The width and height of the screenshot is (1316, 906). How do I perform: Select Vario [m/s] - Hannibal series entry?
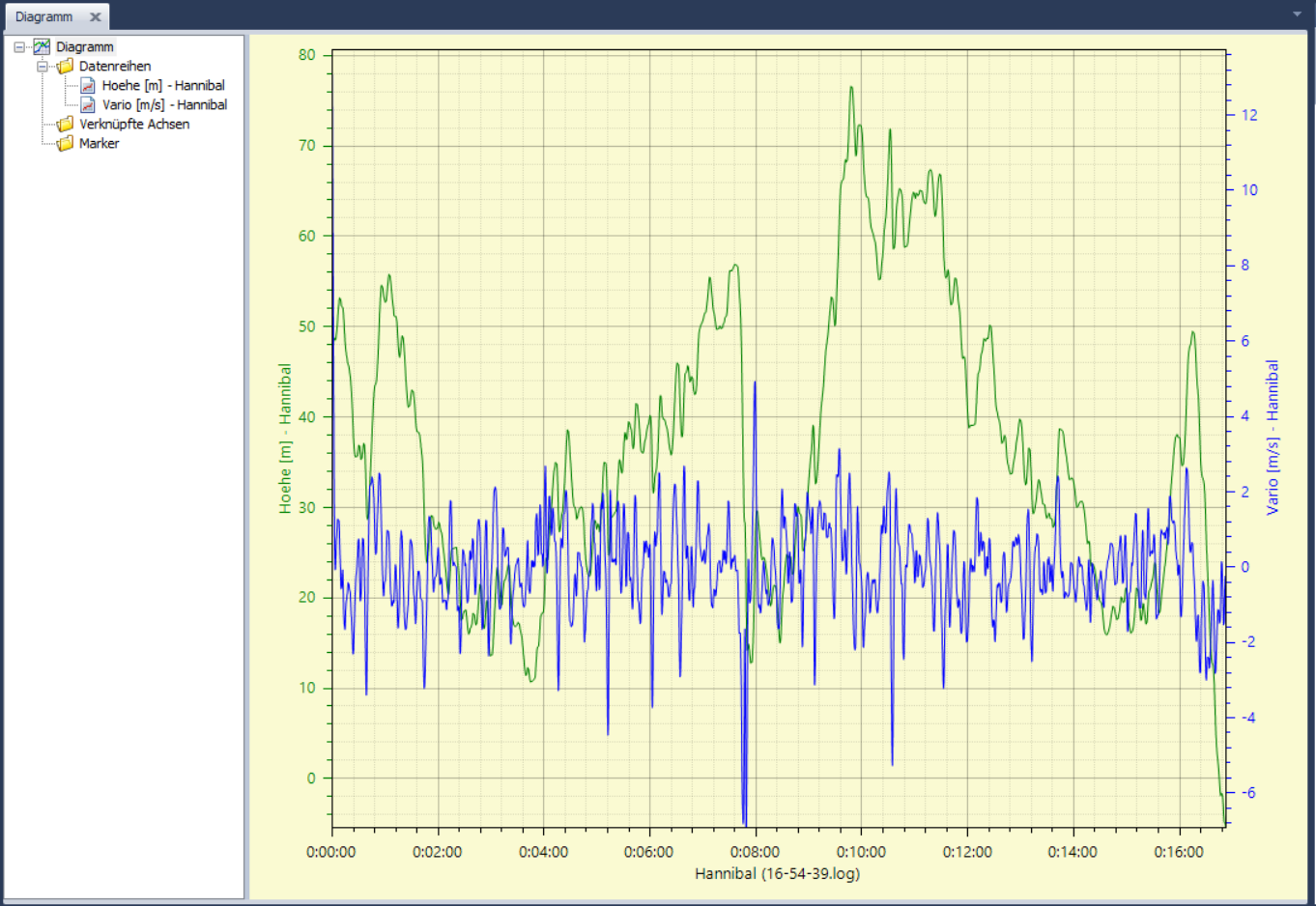(x=164, y=105)
